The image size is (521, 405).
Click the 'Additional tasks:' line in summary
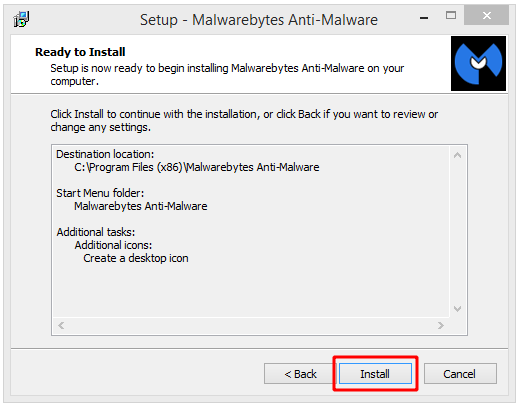pos(96,232)
